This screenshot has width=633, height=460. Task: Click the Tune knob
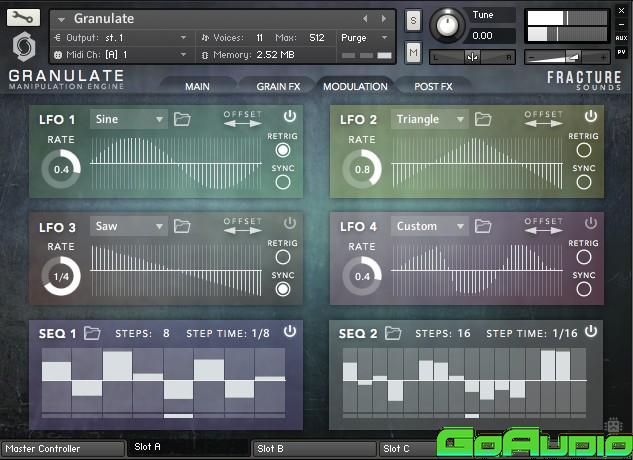click(x=447, y=25)
